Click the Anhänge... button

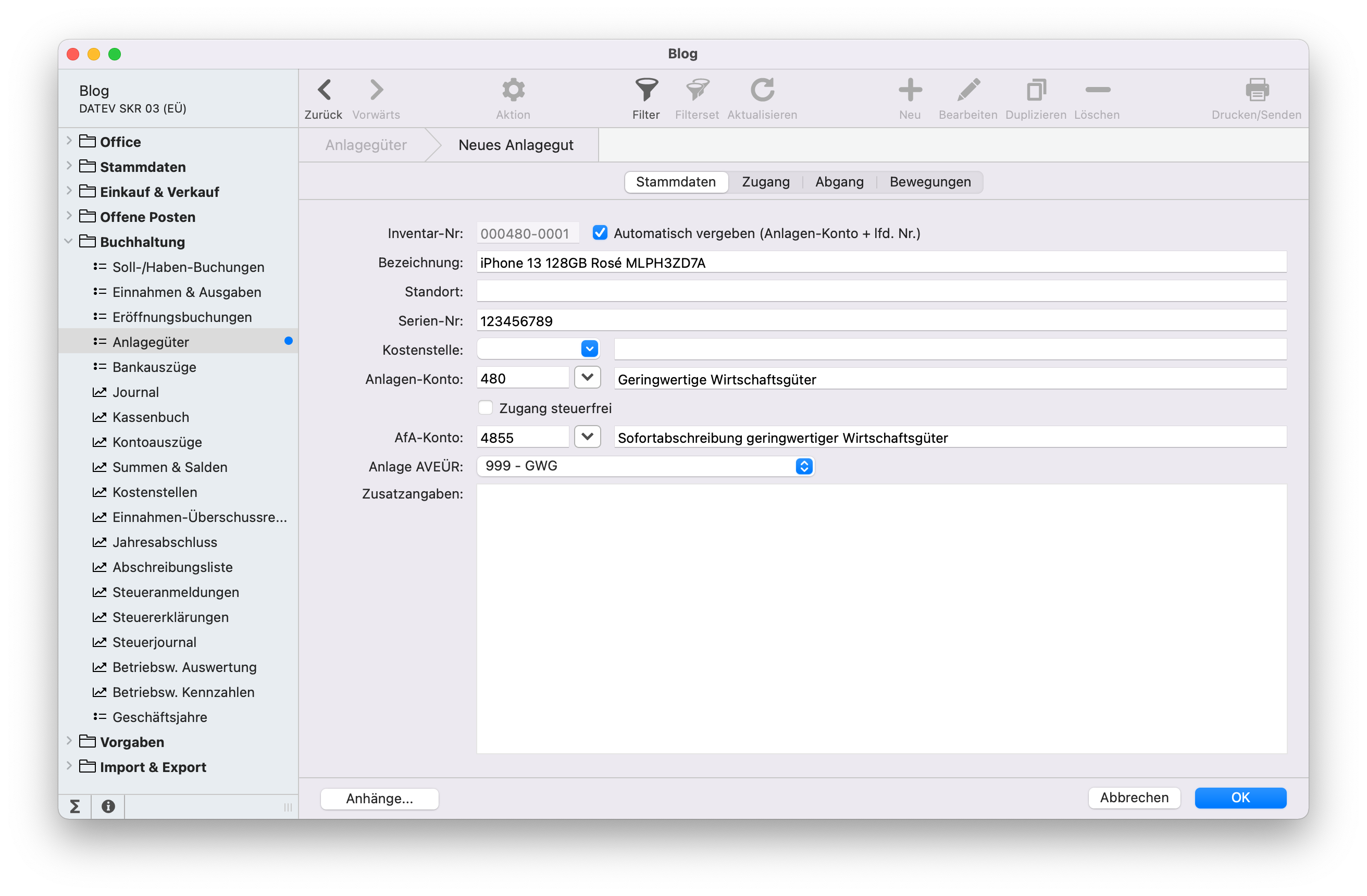coord(380,799)
